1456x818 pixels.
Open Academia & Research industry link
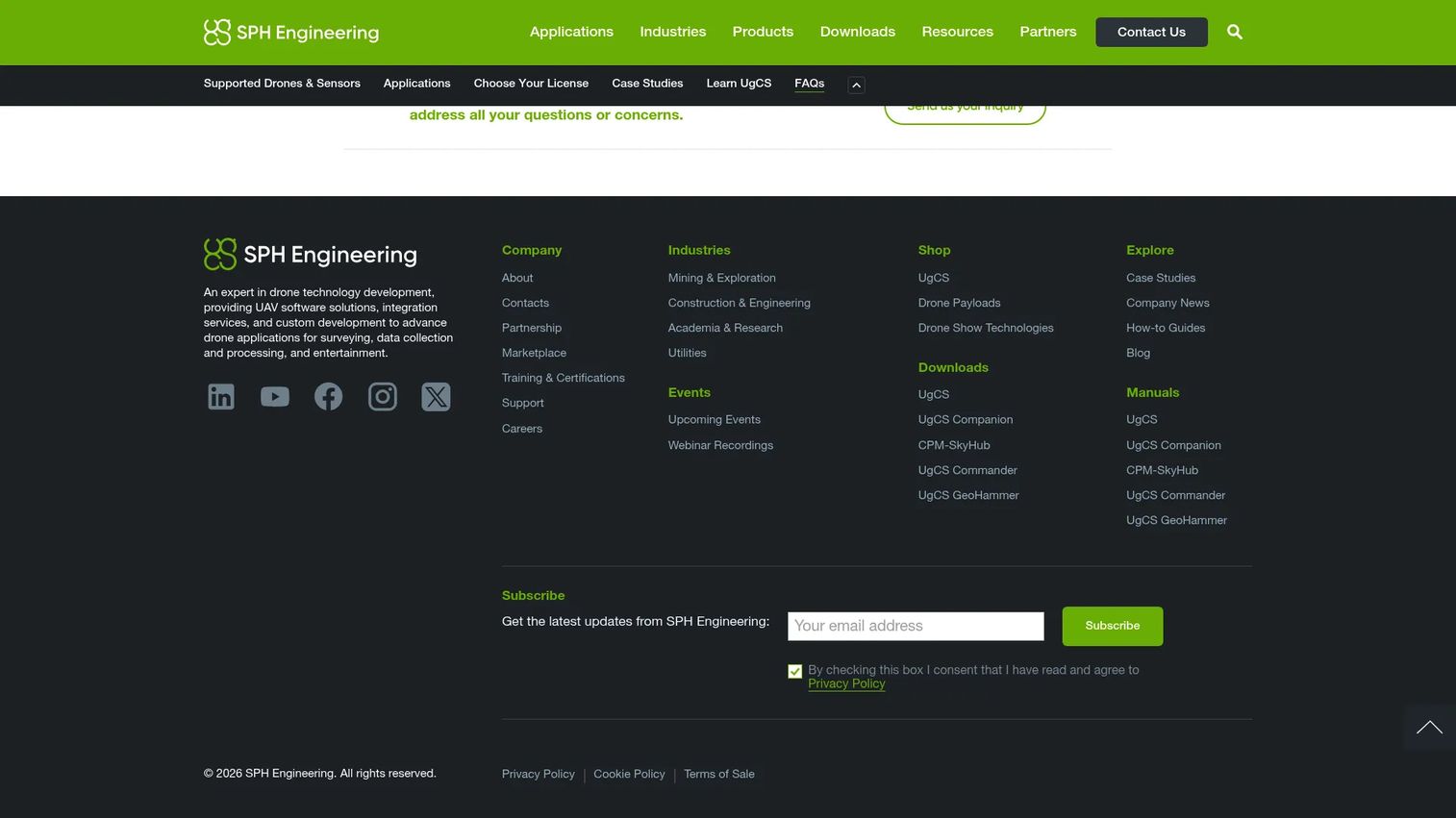[725, 328]
